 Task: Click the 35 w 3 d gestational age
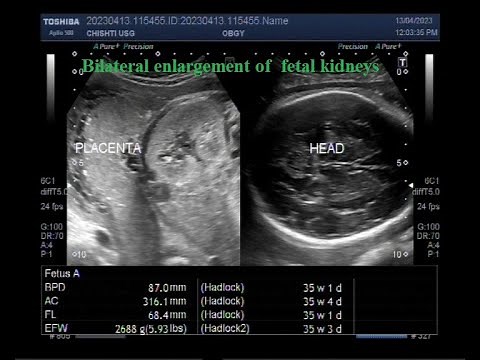tap(322, 329)
